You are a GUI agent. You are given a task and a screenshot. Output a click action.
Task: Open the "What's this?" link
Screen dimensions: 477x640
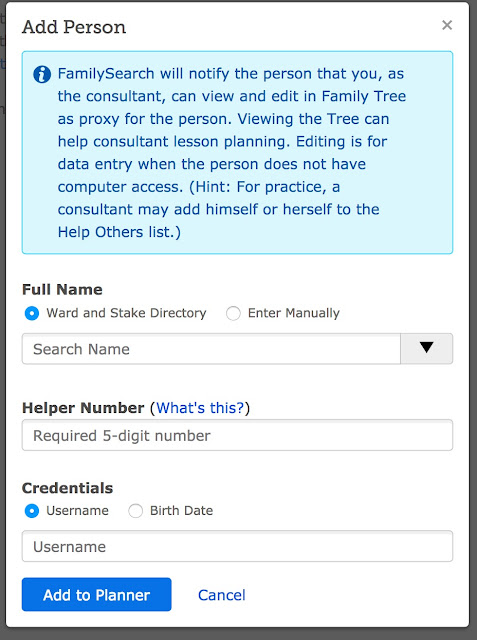pyautogui.click(x=200, y=408)
